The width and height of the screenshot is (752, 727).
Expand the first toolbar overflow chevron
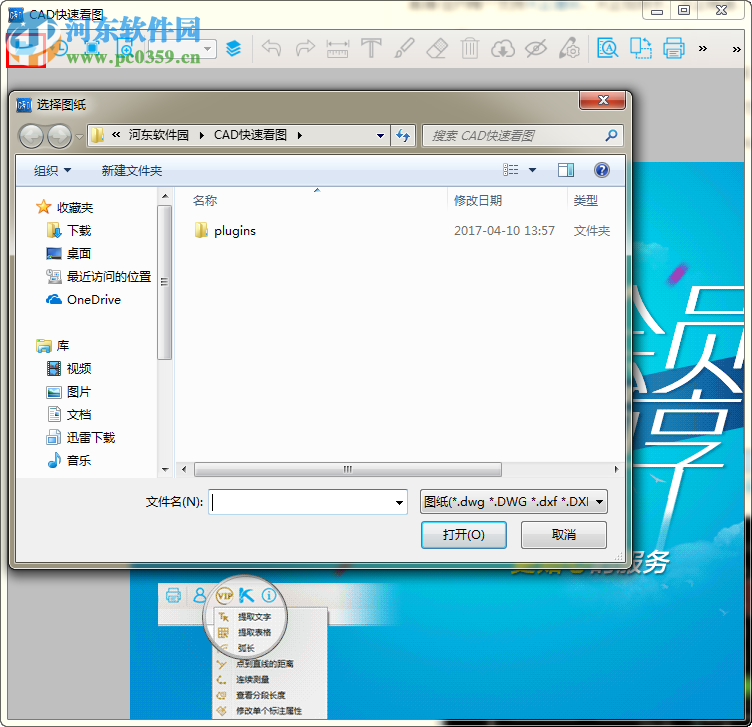(703, 48)
